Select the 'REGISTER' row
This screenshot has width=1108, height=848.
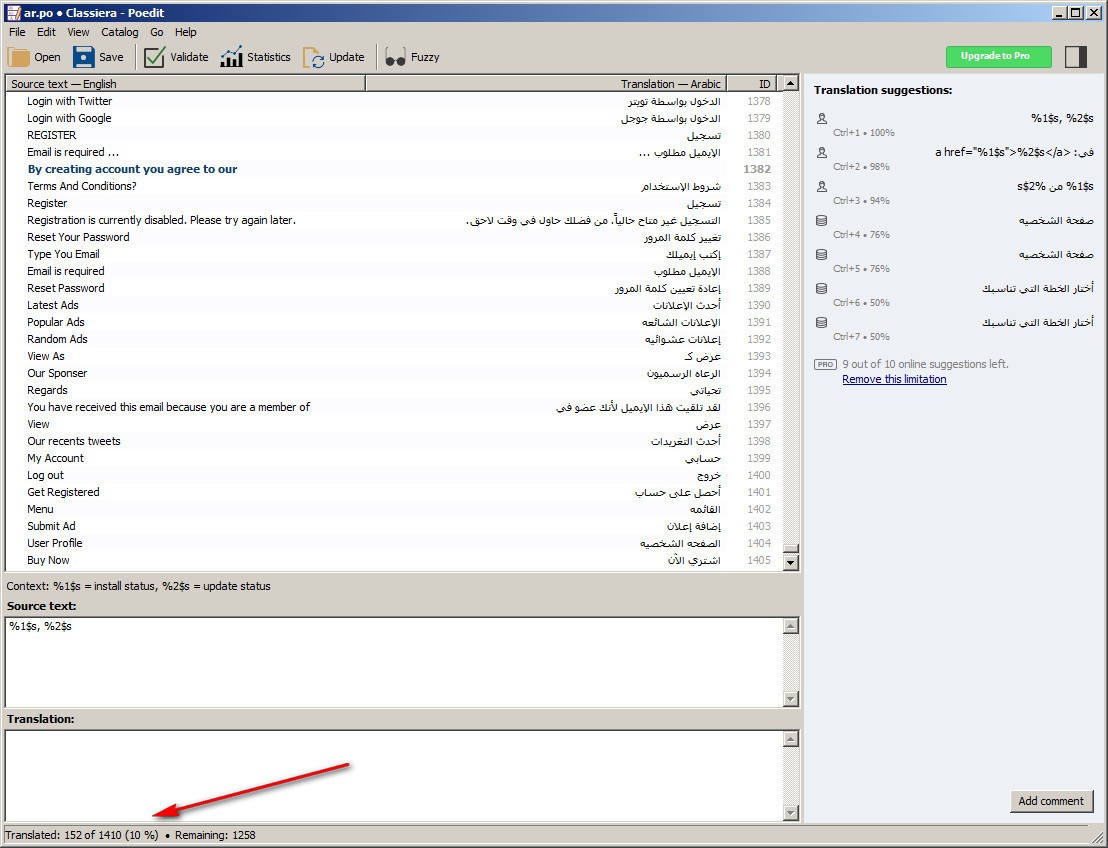tap(393, 135)
